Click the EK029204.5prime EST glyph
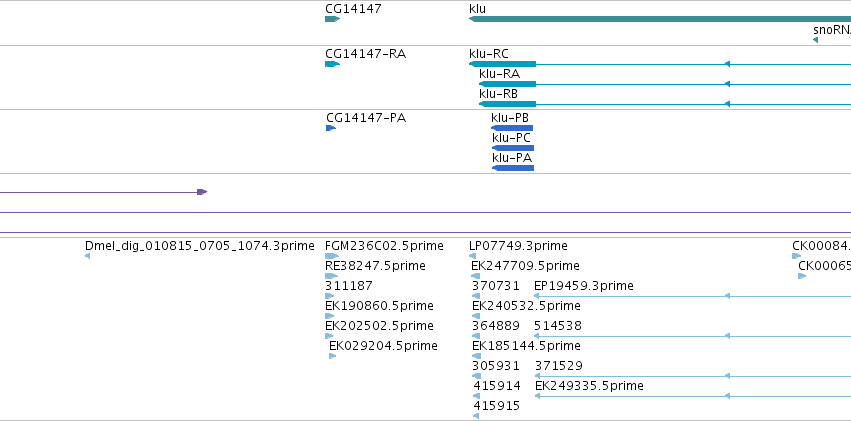Viewport: 851px width, 421px height. pyautogui.click(x=333, y=356)
